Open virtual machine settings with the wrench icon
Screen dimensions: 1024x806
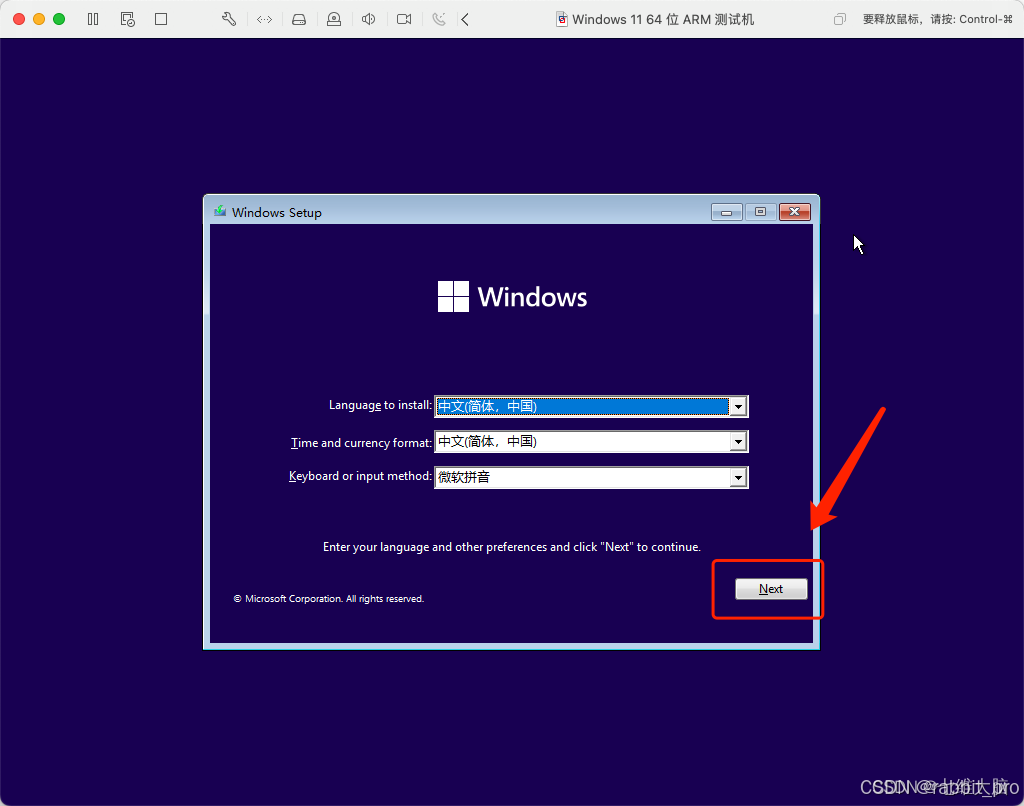coord(229,19)
